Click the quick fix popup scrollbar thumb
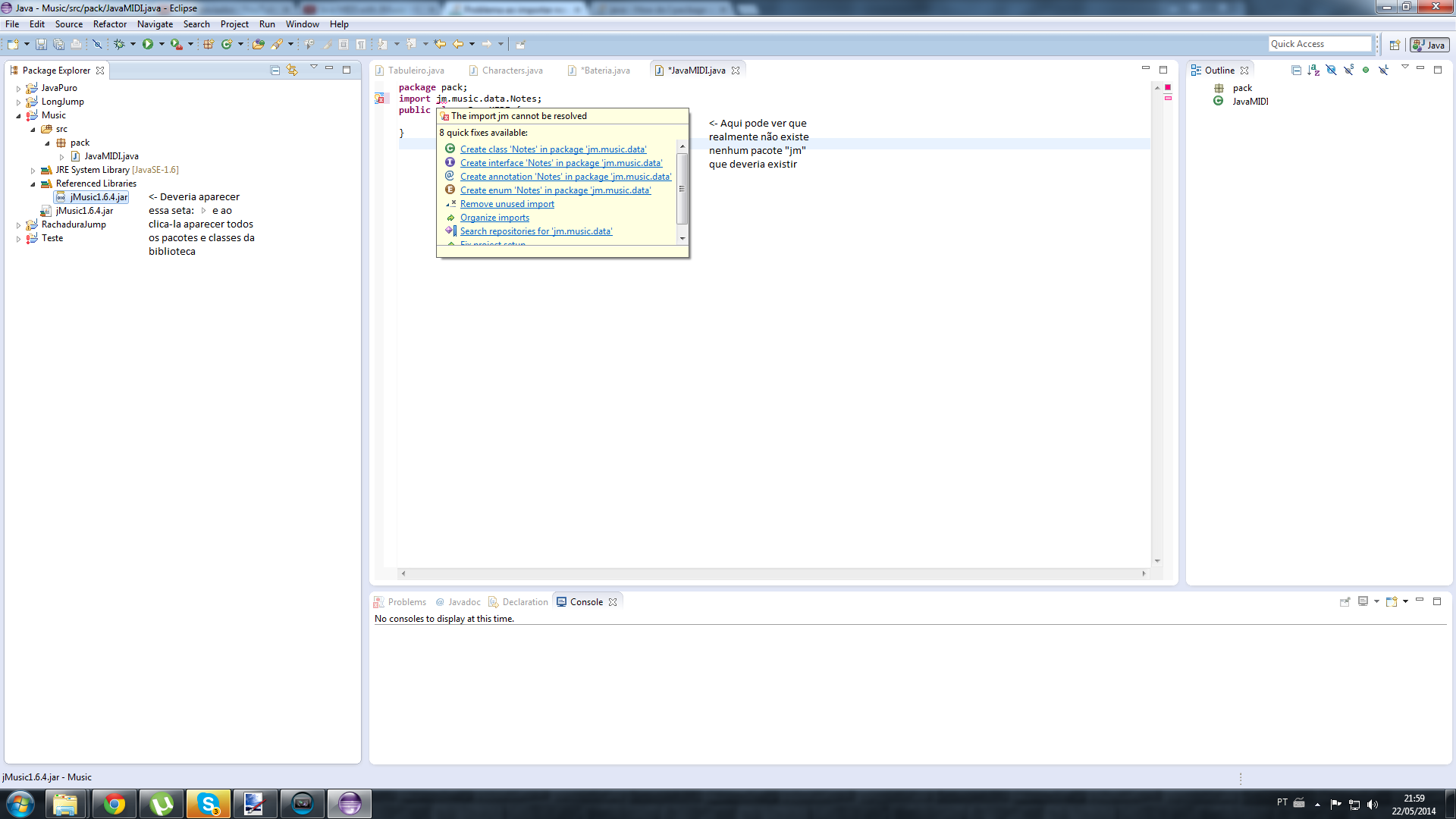 [x=682, y=188]
